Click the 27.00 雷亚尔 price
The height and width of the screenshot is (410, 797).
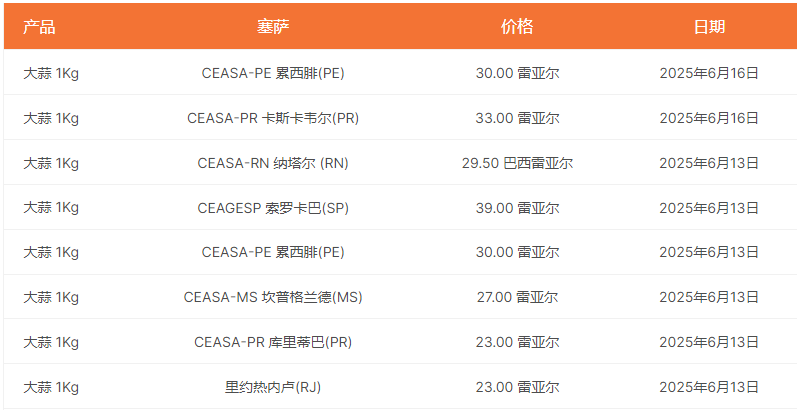[517, 297]
